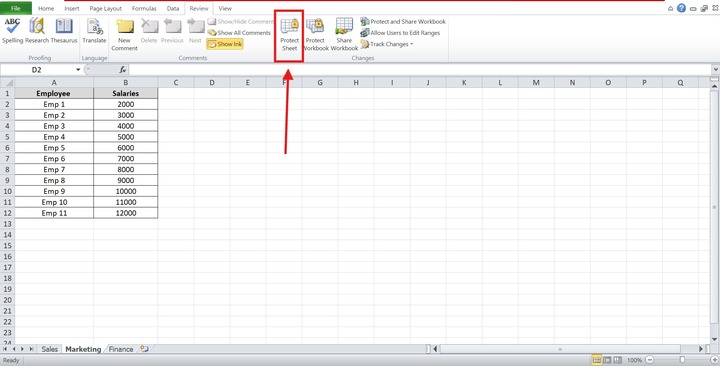Go to last sheet navigation arrow
This screenshot has height=366, width=720.
[x=31, y=349]
